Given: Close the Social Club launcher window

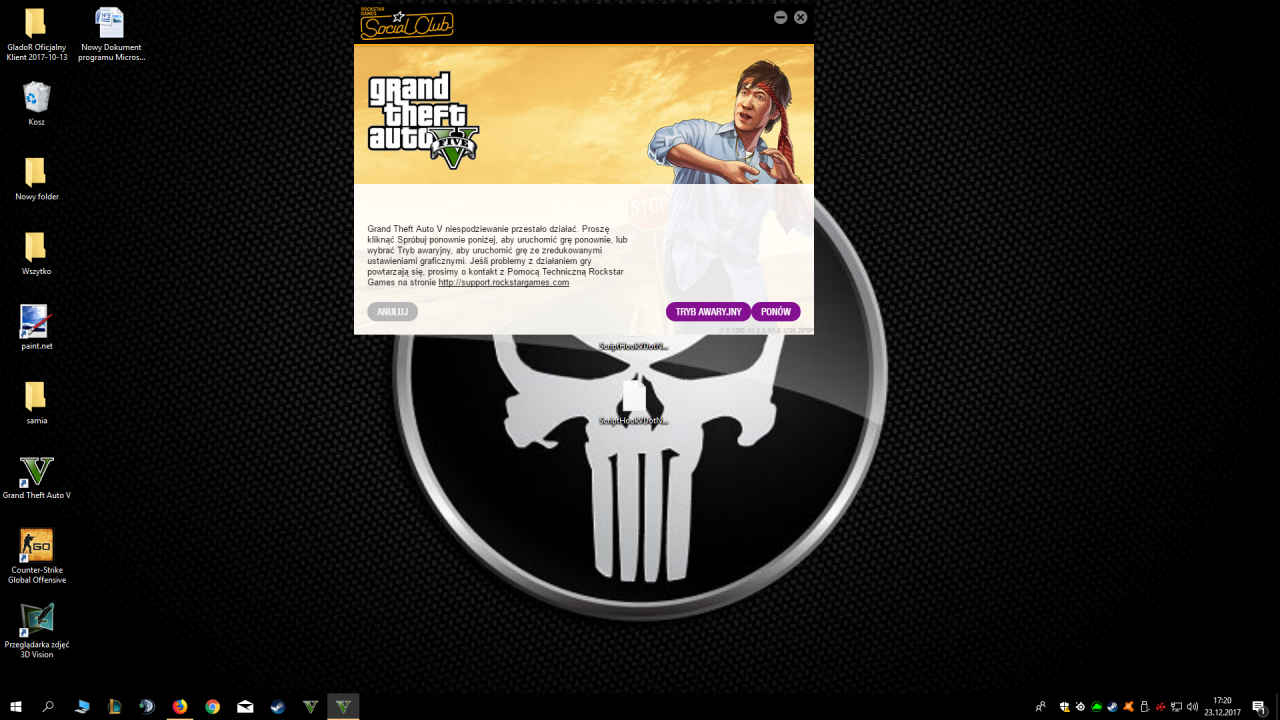Looking at the screenshot, I should coord(800,17).
